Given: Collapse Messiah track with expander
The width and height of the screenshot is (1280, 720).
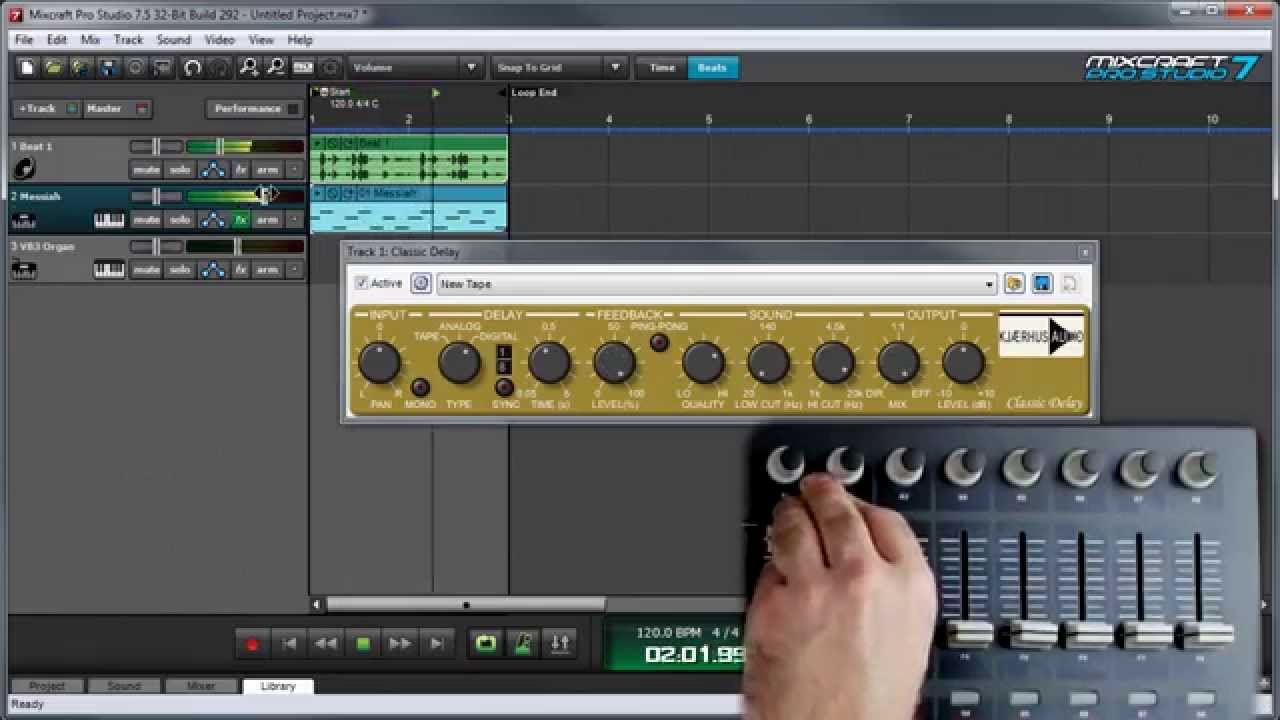Looking at the screenshot, I should pos(295,220).
